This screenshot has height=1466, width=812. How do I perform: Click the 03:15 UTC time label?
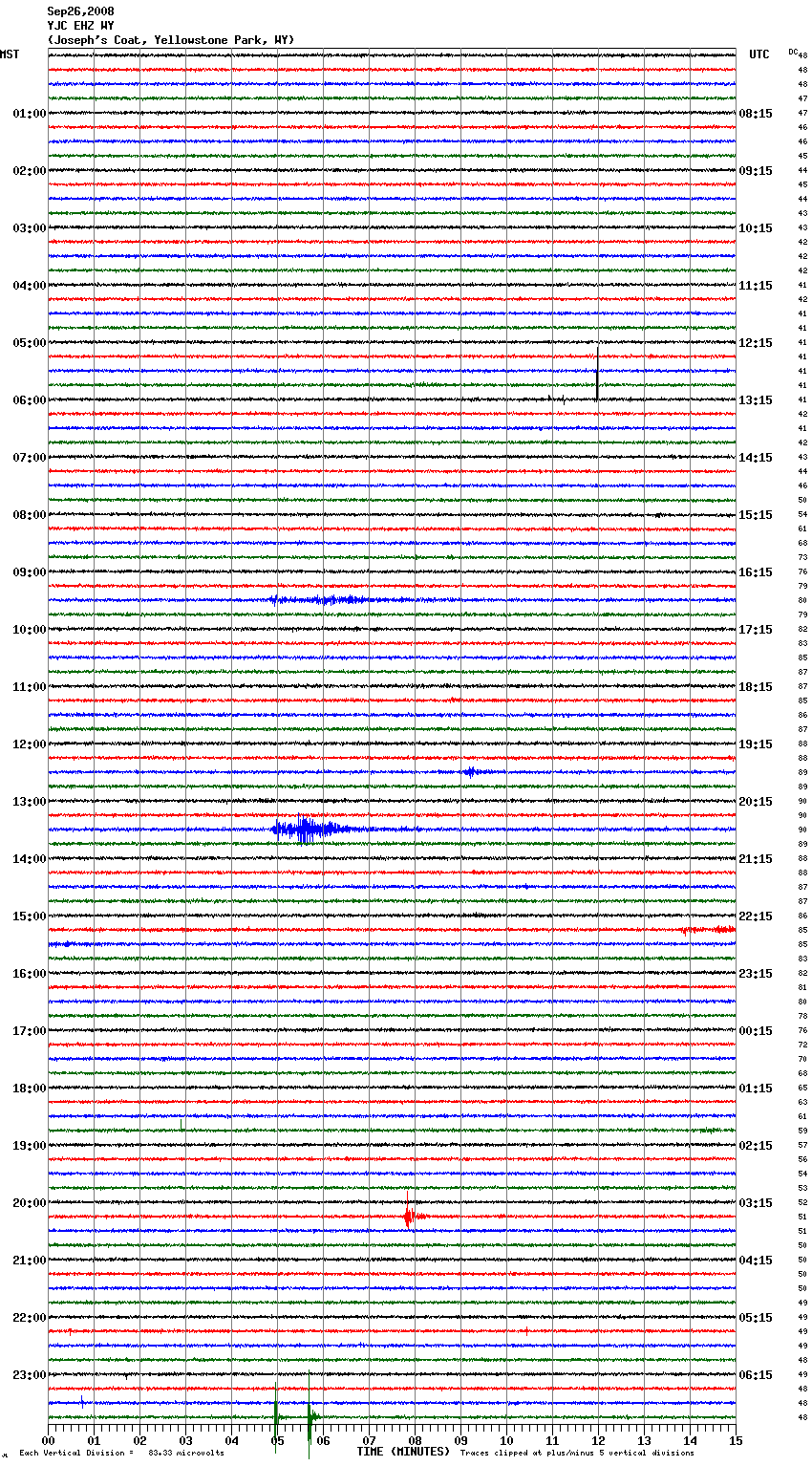(756, 1203)
